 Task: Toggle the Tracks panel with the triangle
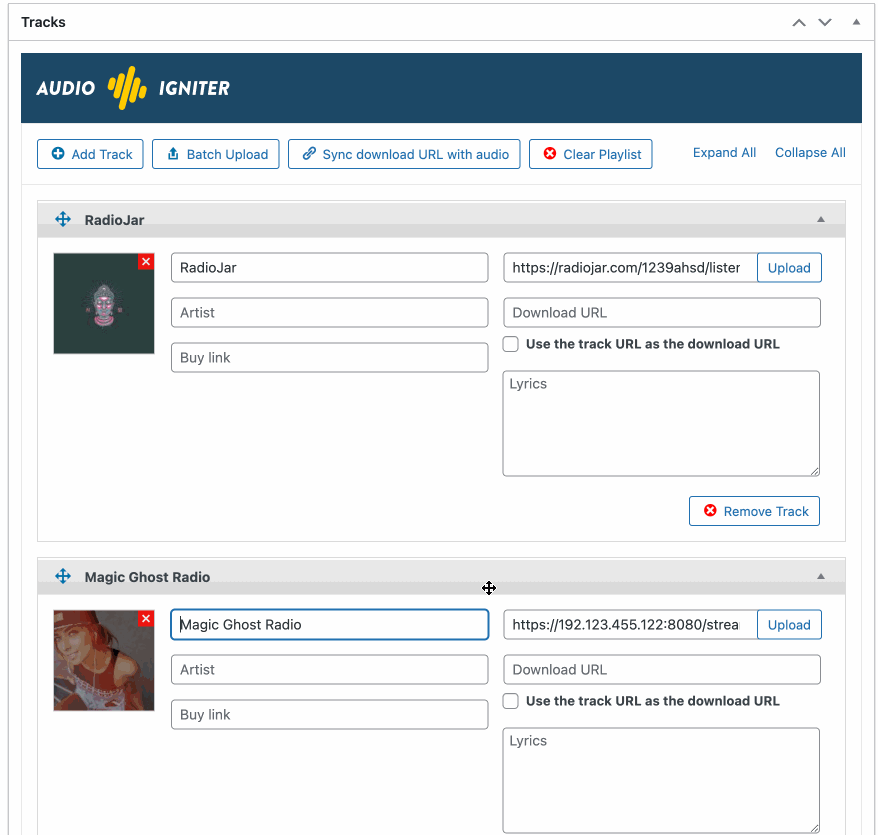click(856, 22)
